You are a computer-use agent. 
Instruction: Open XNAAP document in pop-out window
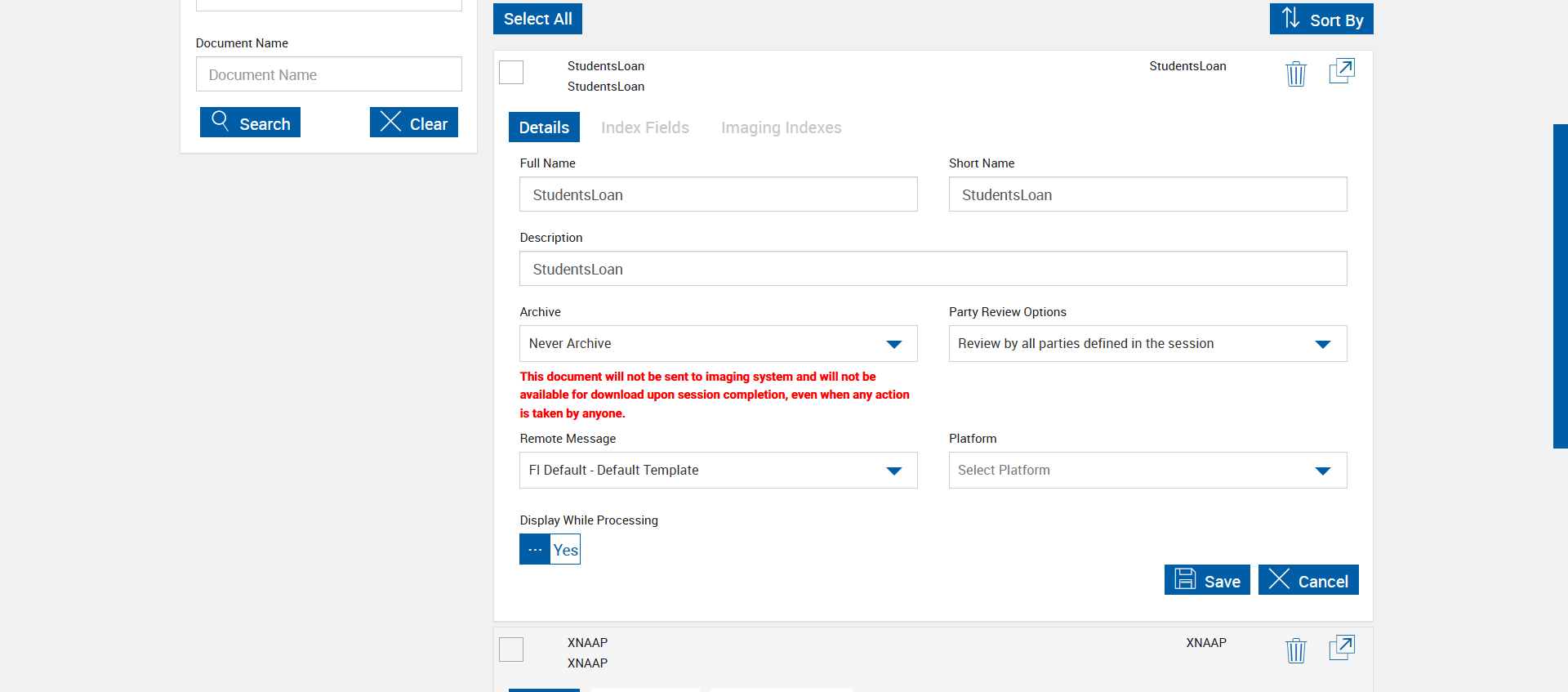[x=1342, y=648]
